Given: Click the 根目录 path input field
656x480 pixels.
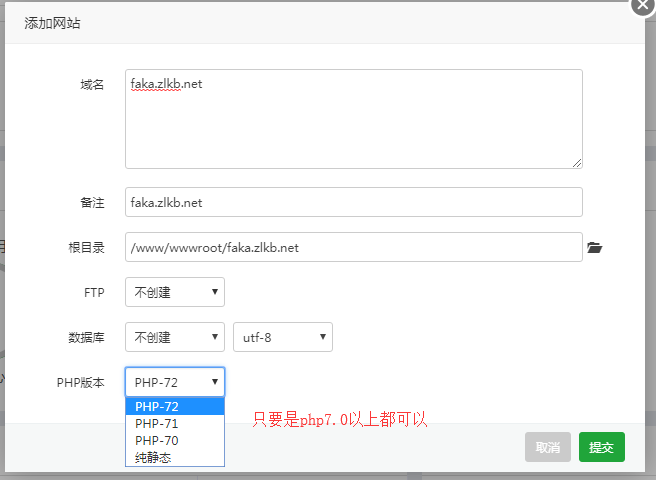Looking at the screenshot, I should coord(354,247).
